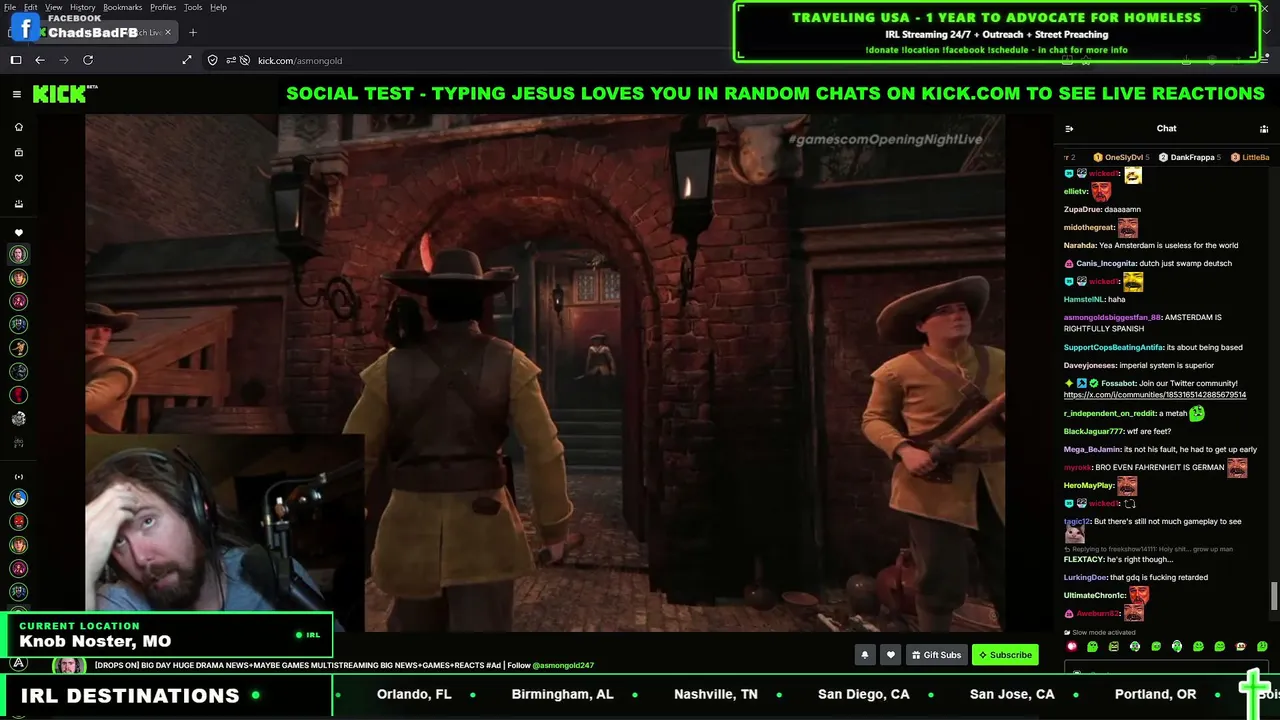Click username LurkingDoe in chat

click(1085, 577)
